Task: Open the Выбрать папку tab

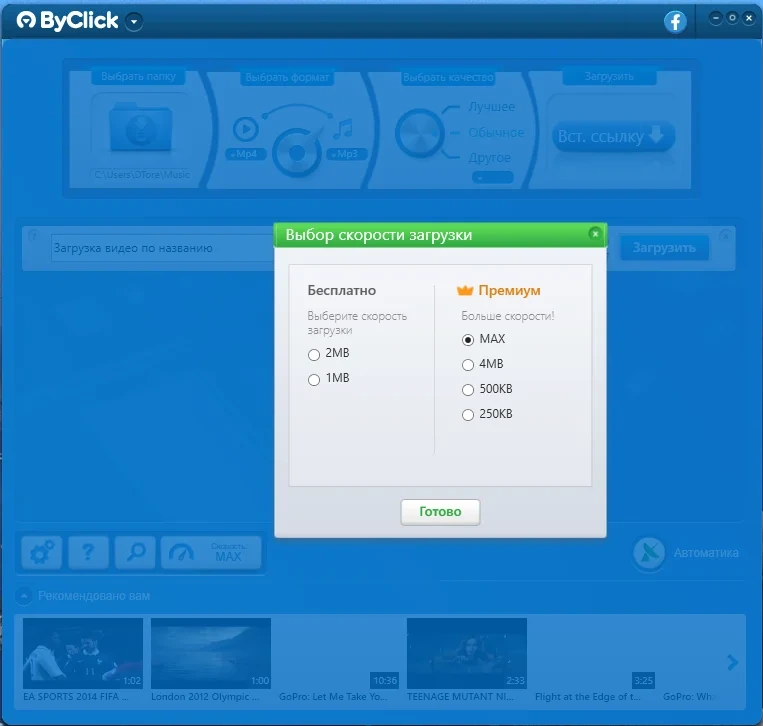Action: tap(138, 76)
